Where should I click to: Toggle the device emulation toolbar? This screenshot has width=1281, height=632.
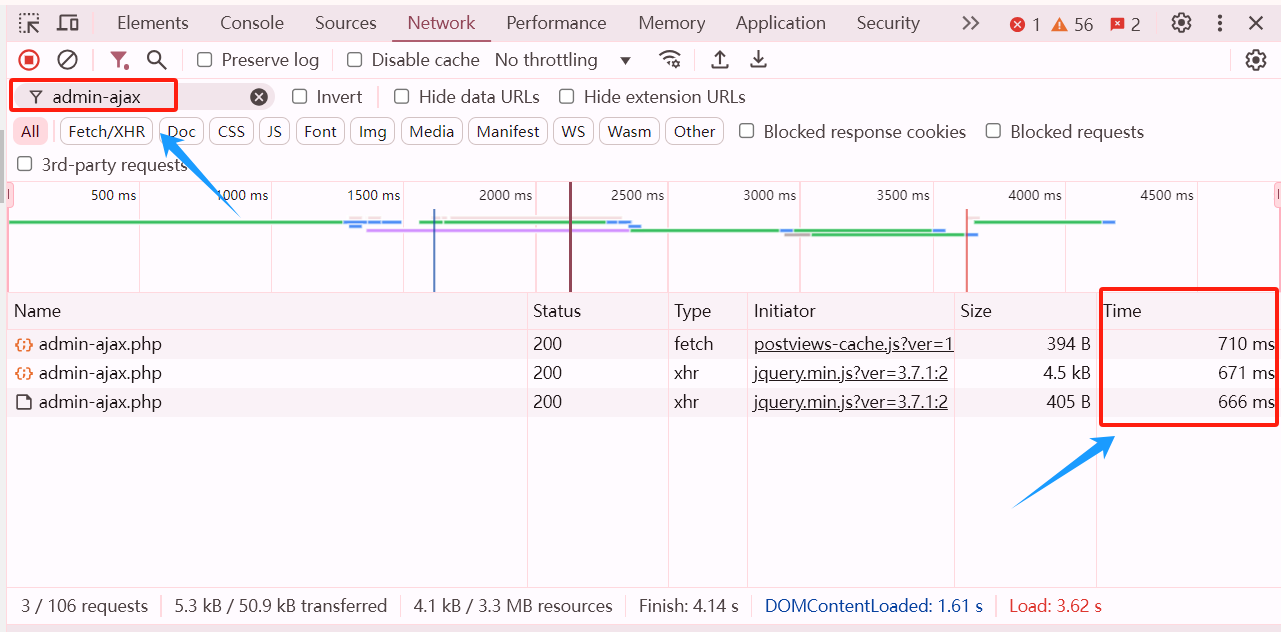66,22
